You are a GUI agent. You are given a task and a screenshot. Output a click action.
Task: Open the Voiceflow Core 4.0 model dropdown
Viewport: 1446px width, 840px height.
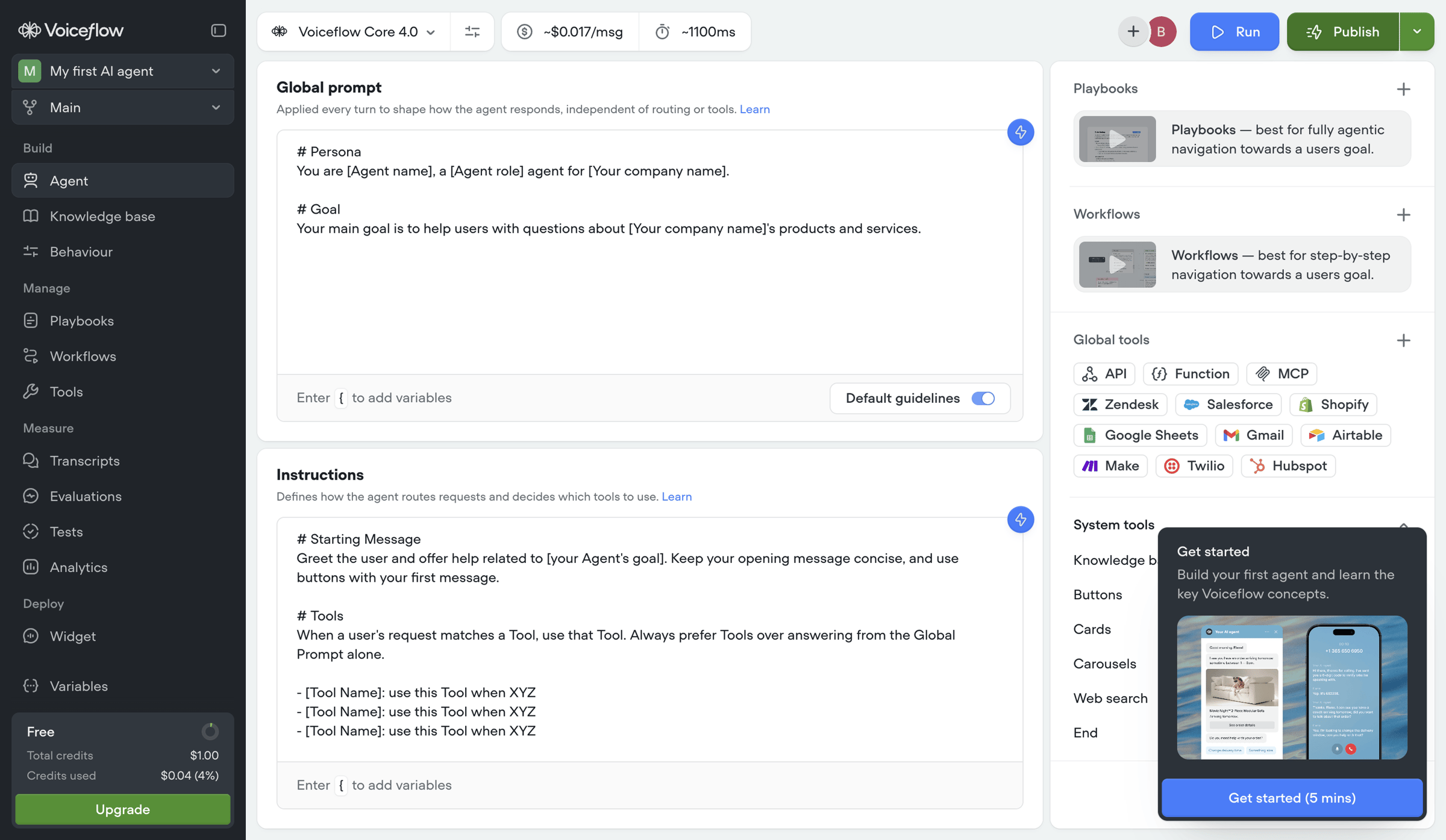(x=354, y=31)
